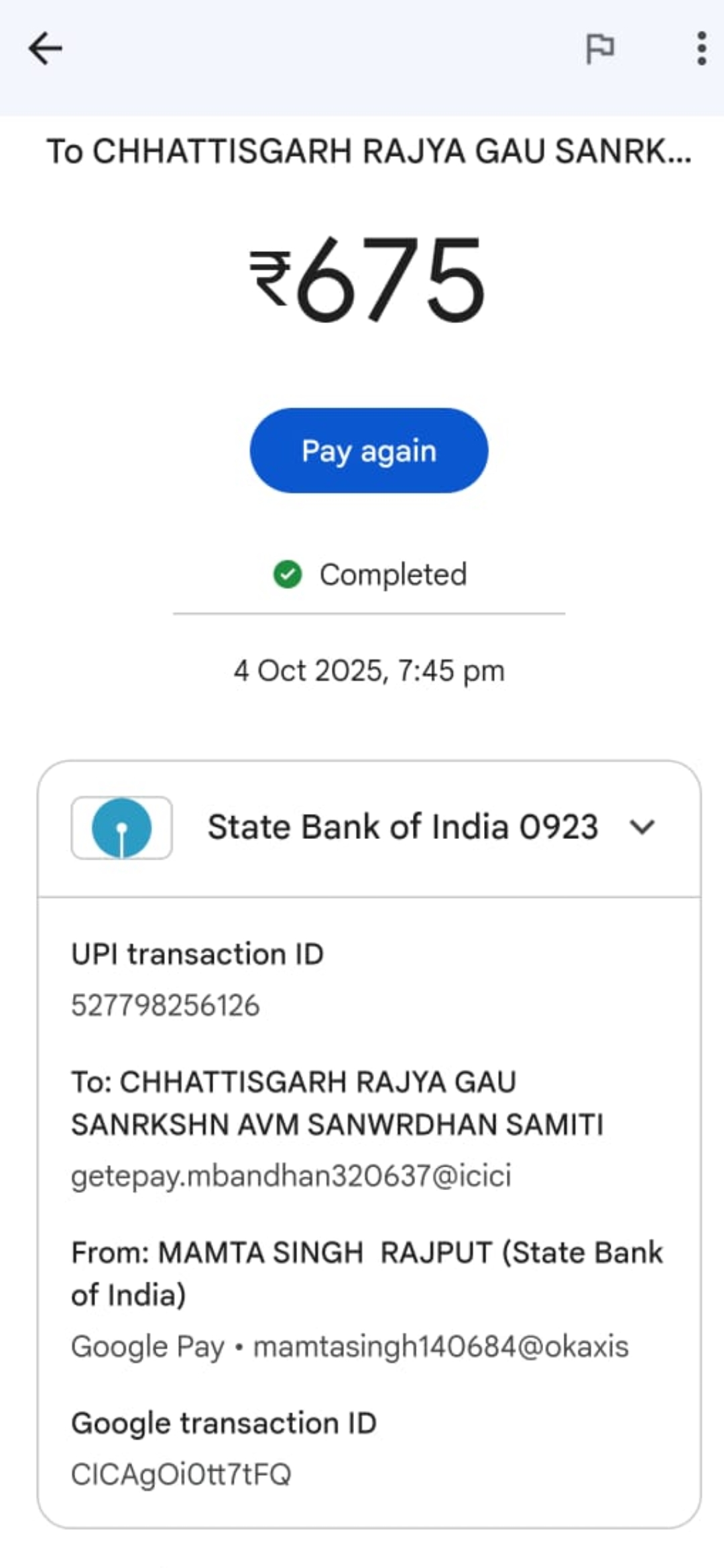
Task: Tap the UPI transaction ID label
Action: (198, 954)
